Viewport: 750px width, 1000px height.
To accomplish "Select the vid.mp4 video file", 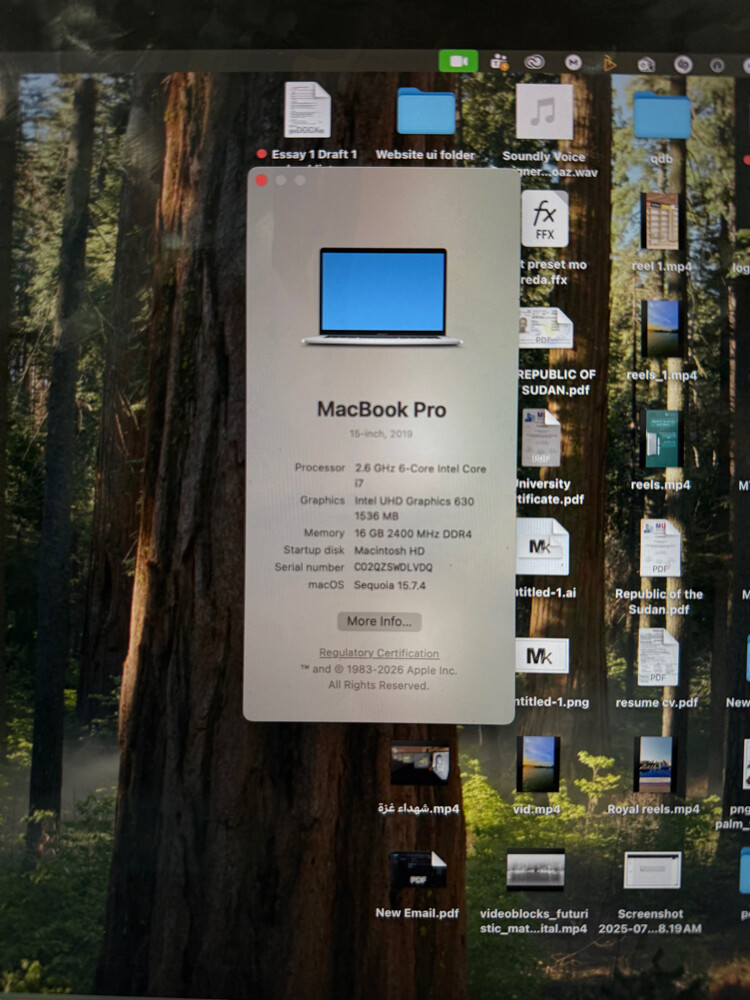I will tap(538, 764).
